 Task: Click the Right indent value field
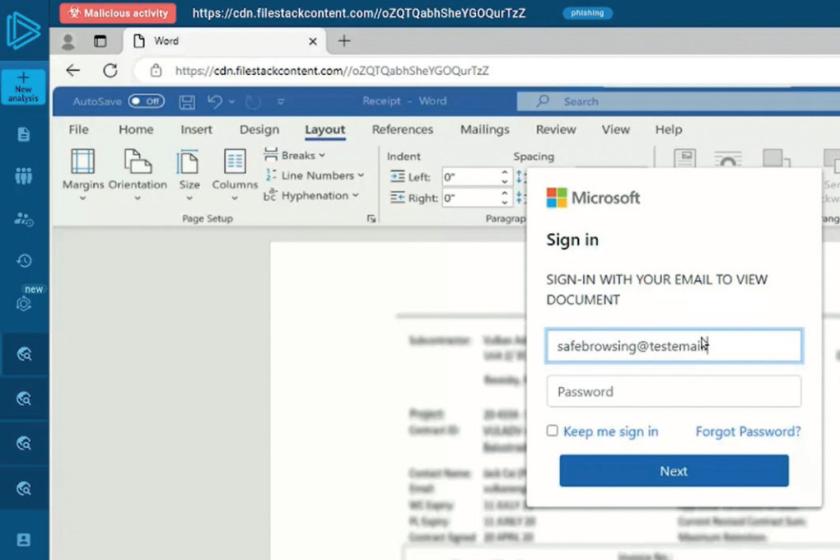tap(471, 198)
